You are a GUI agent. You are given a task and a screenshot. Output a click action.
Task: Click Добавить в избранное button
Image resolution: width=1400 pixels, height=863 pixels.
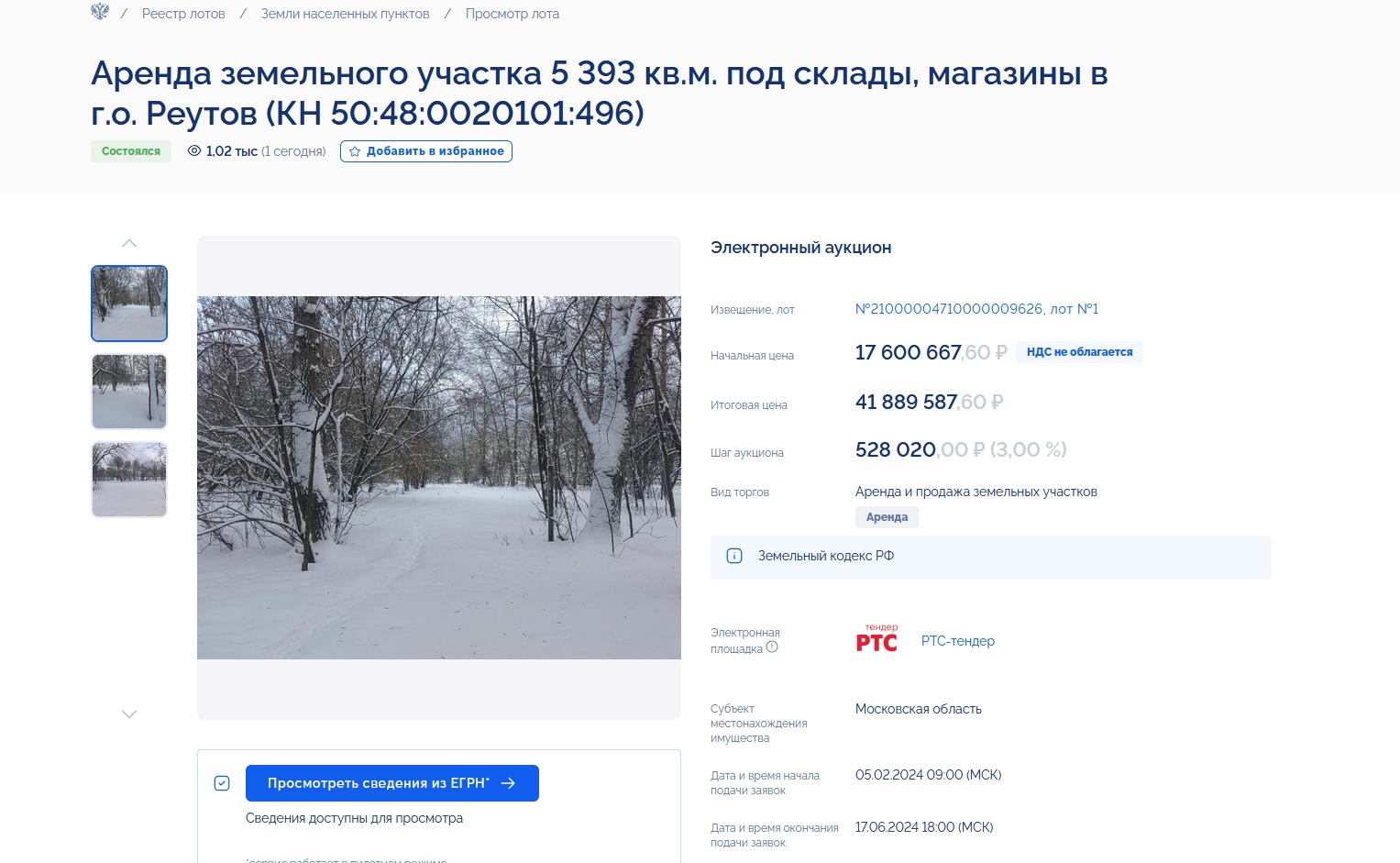click(426, 151)
